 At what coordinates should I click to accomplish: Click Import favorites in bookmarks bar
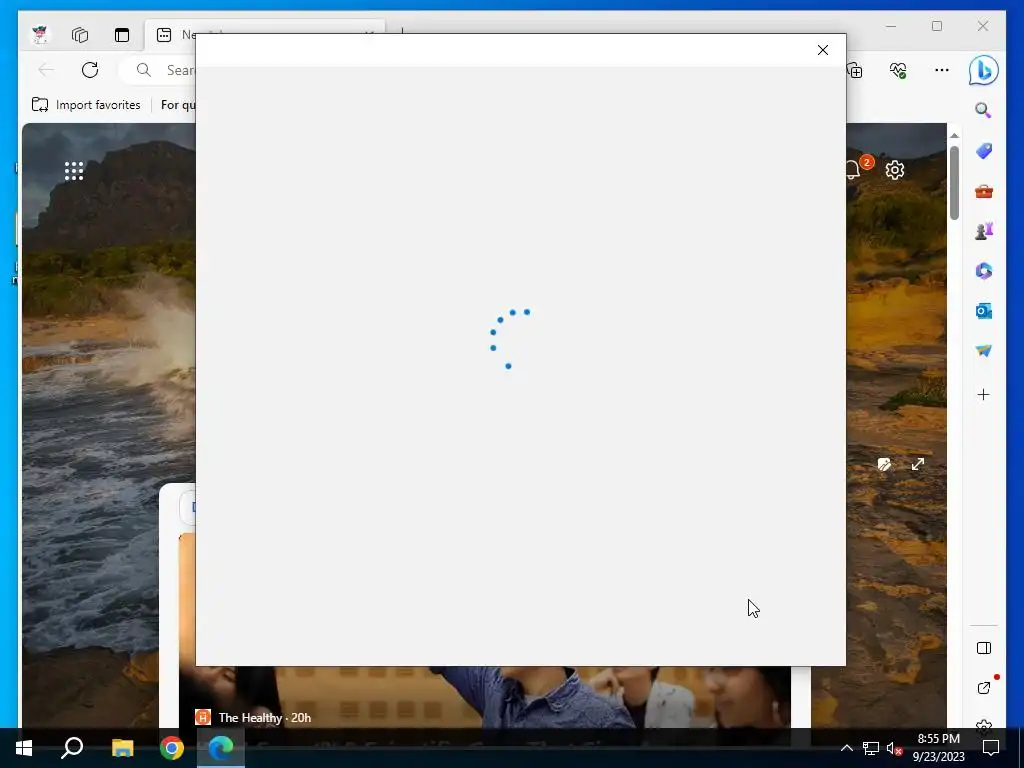click(x=86, y=104)
